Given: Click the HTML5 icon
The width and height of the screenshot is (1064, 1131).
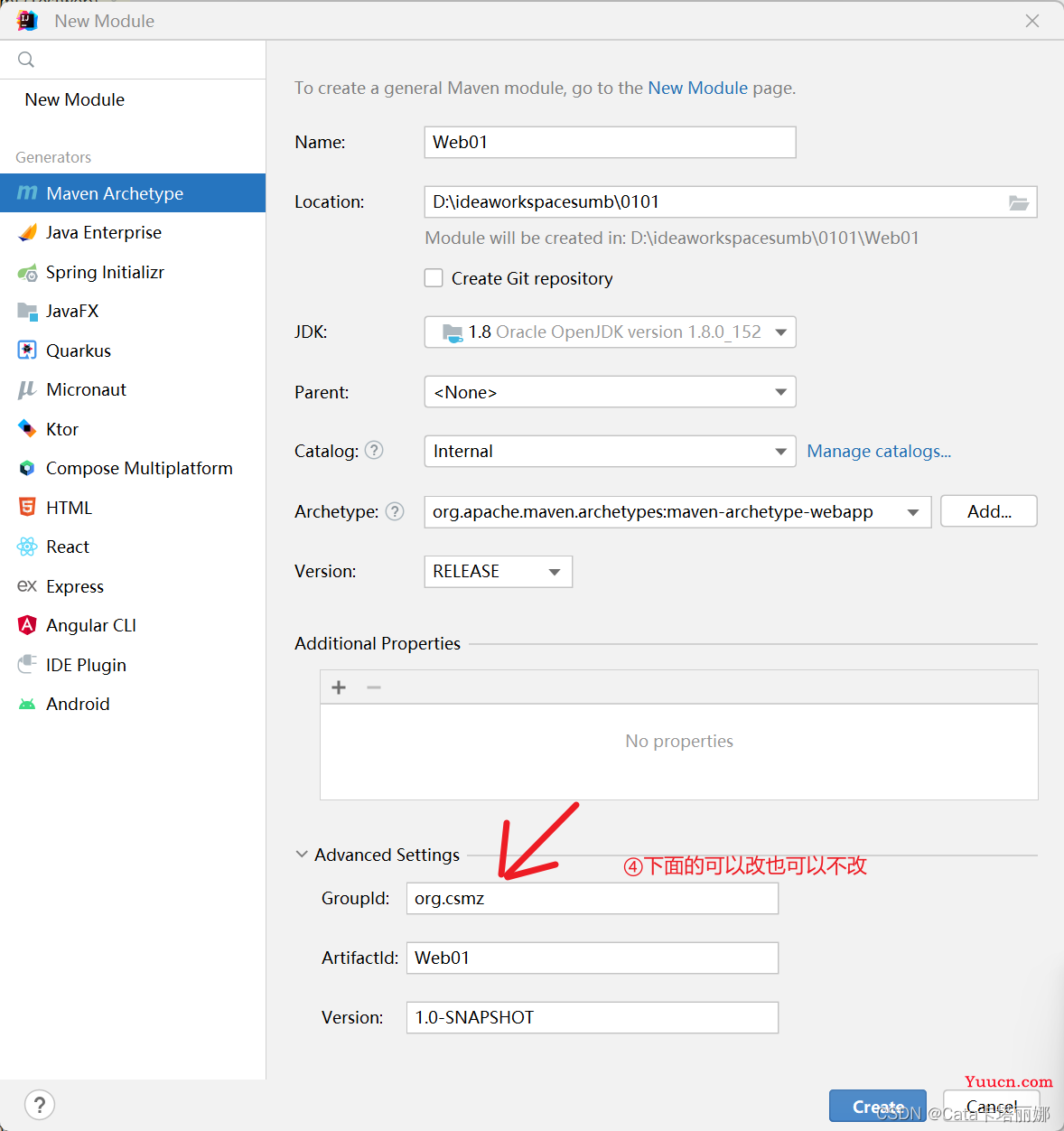Looking at the screenshot, I should 27,508.
